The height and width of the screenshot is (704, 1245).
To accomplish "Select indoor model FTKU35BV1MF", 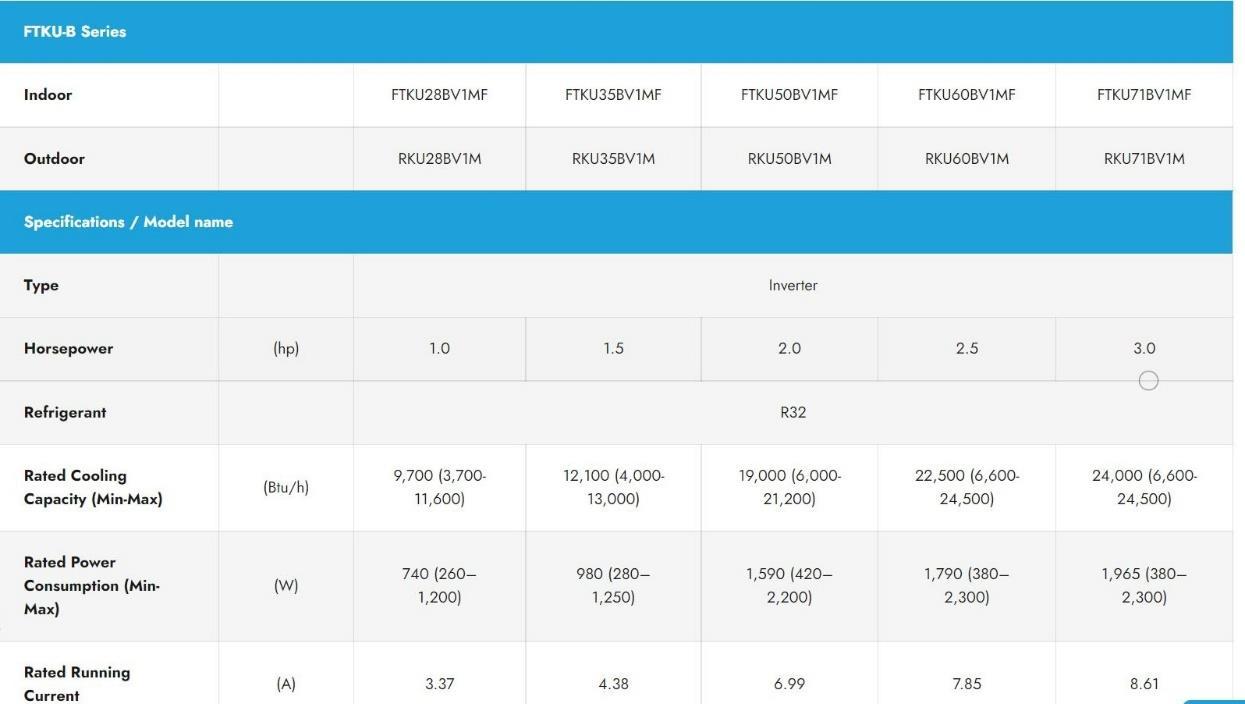I will [613, 95].
